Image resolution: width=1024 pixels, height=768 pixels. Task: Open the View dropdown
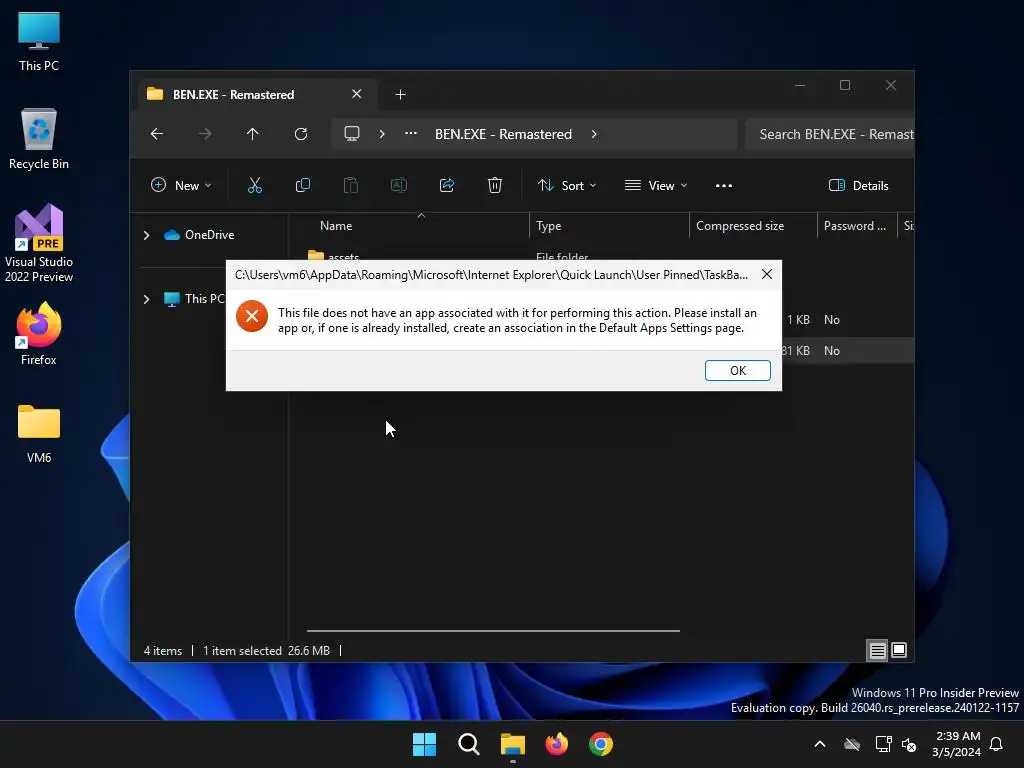click(x=656, y=185)
